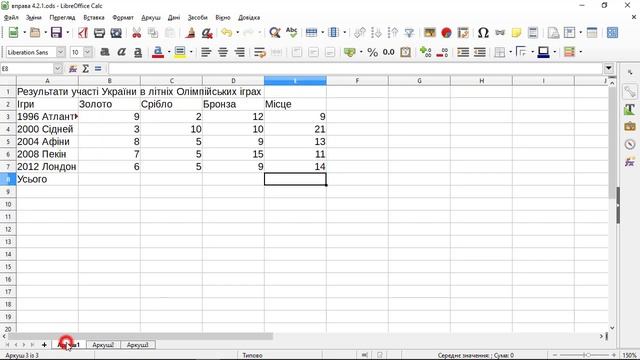Click the Open file folder icon
Viewport: 640px width, 360px height.
coord(35,33)
